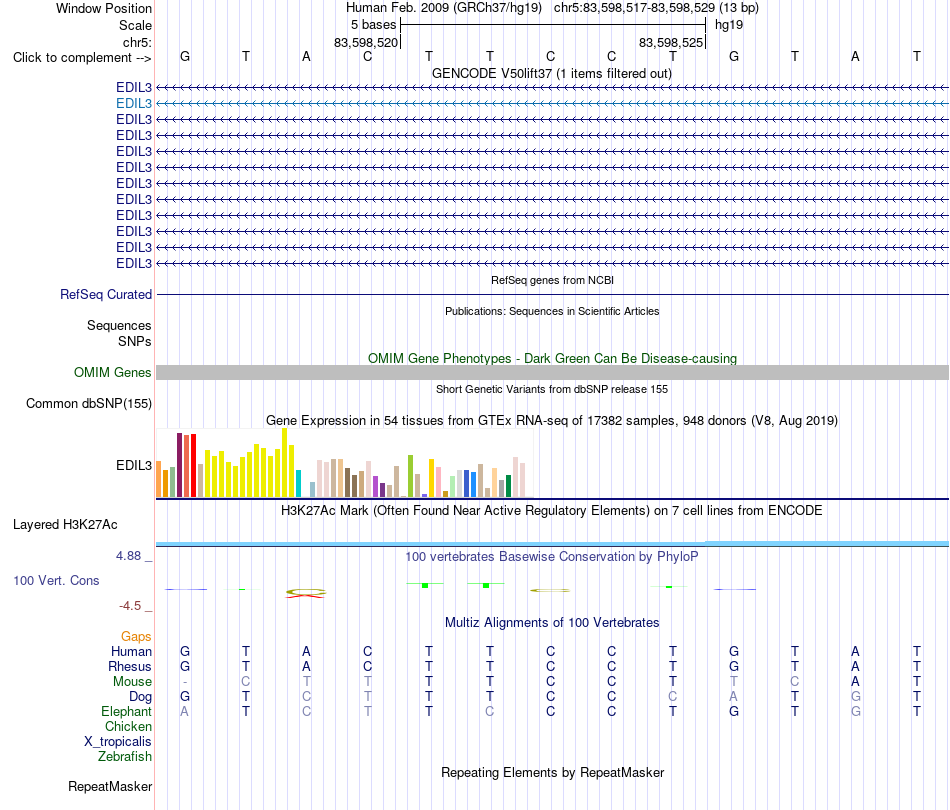
Task: Open 'Publications: Sequences in Scientific Articles' title
Action: pos(552,311)
